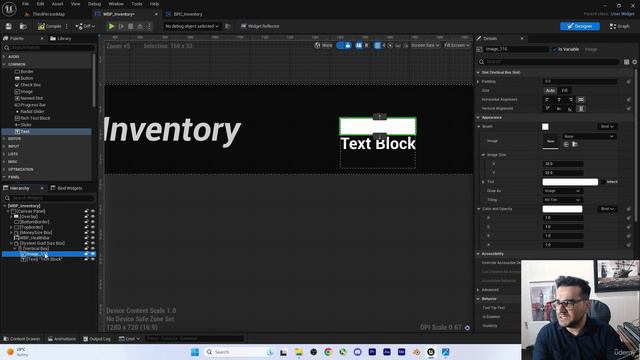
Task: Click the Search Widgets field in Hierarchy
Action: 49,198
